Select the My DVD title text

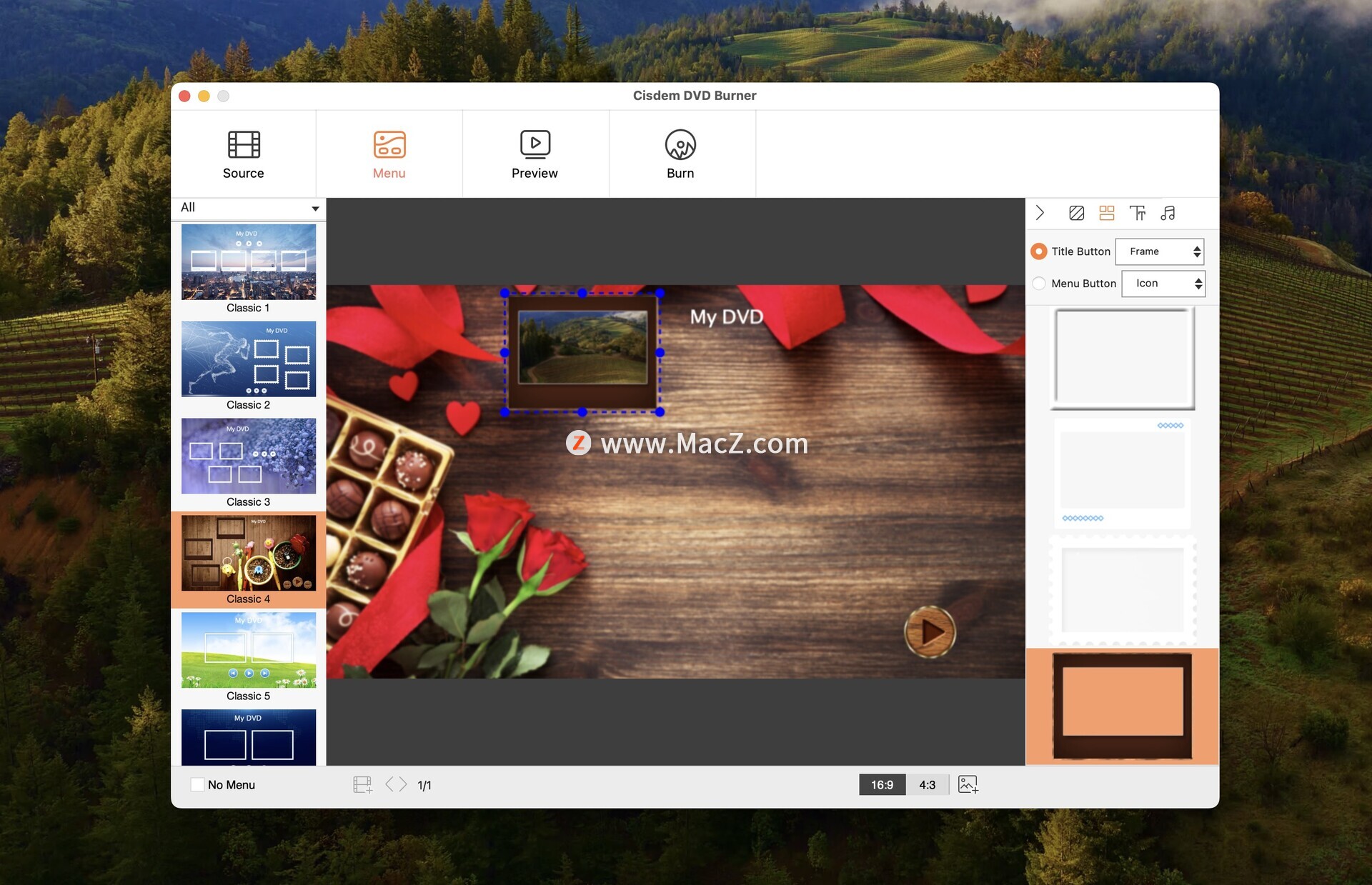(727, 317)
